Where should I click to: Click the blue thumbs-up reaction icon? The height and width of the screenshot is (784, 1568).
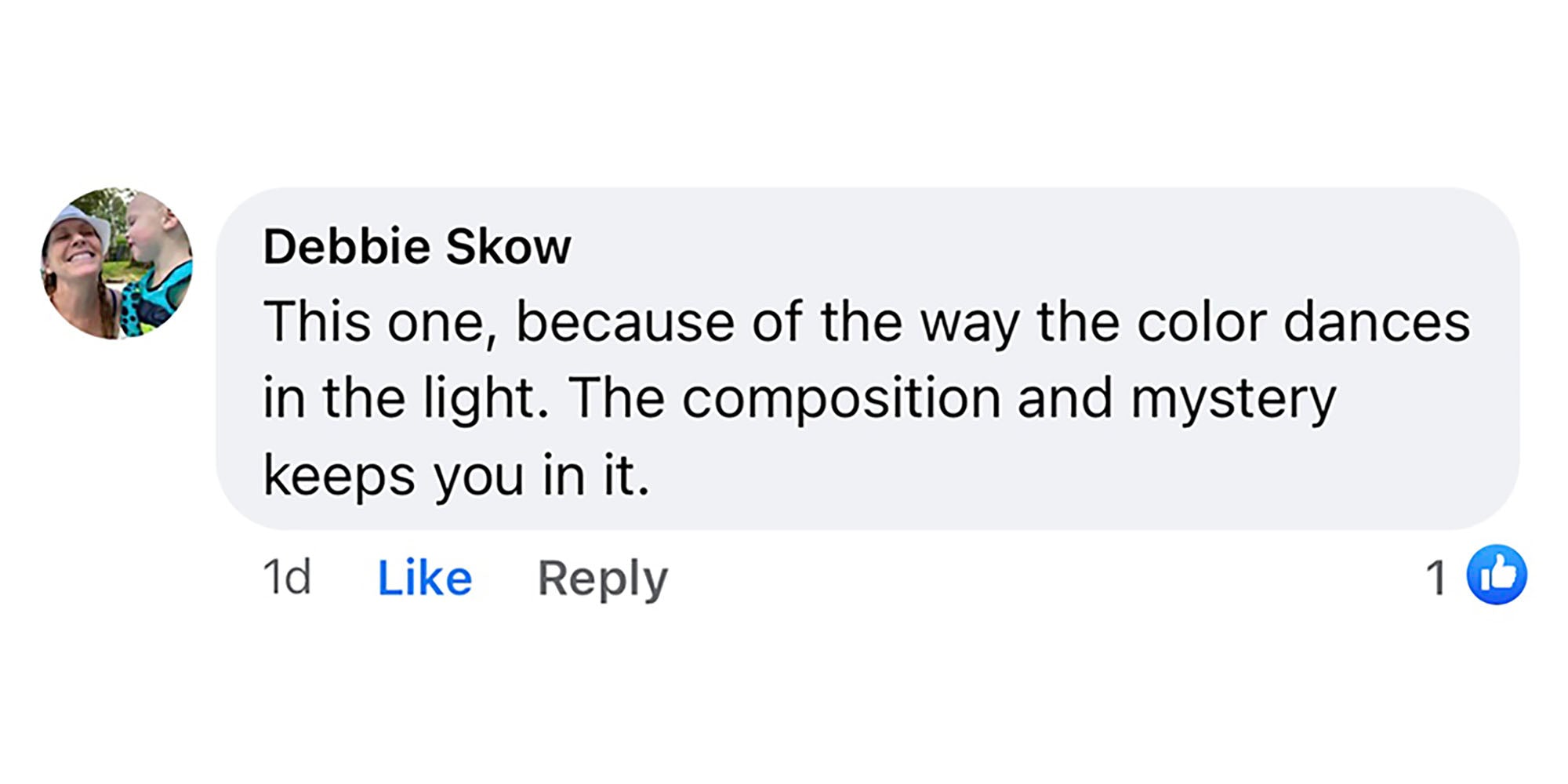coord(1497,575)
